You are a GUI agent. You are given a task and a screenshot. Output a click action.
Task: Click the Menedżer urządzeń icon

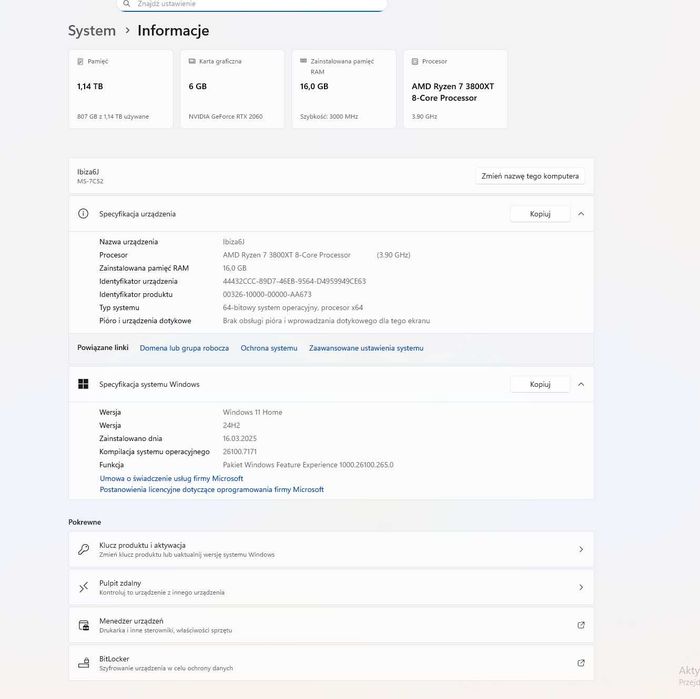(84, 625)
